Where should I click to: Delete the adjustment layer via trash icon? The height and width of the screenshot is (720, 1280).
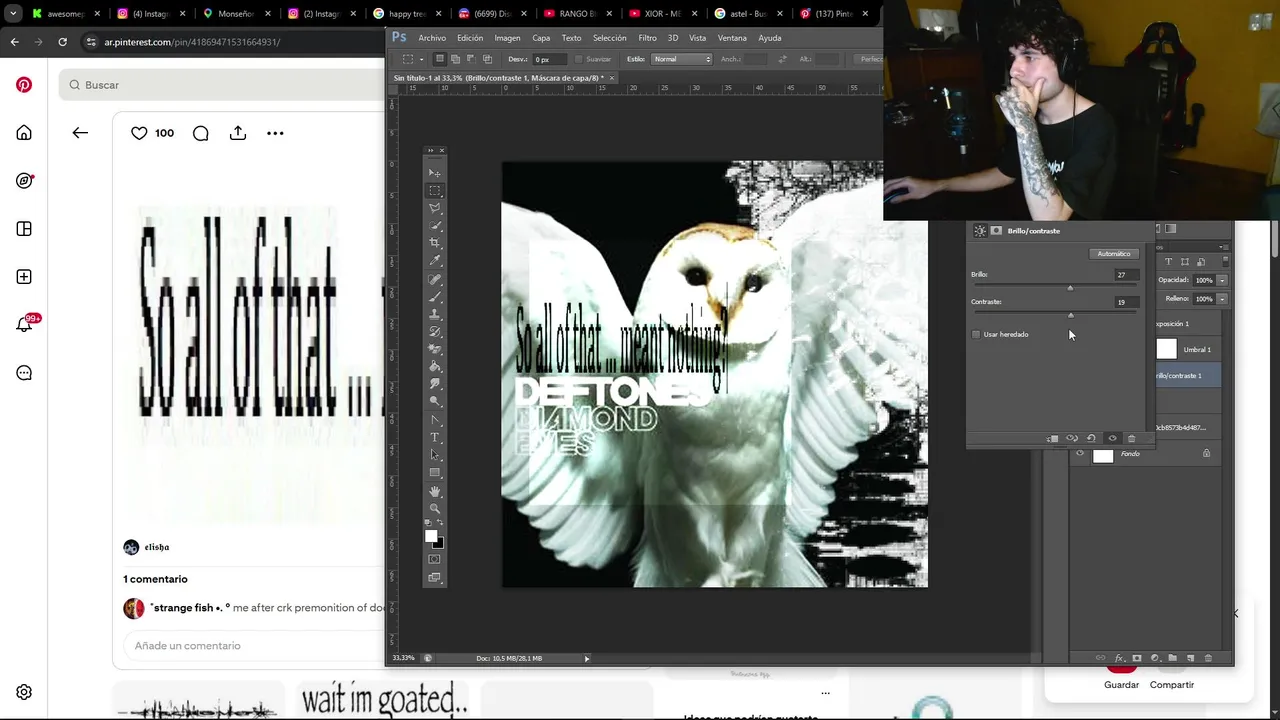coord(1131,438)
